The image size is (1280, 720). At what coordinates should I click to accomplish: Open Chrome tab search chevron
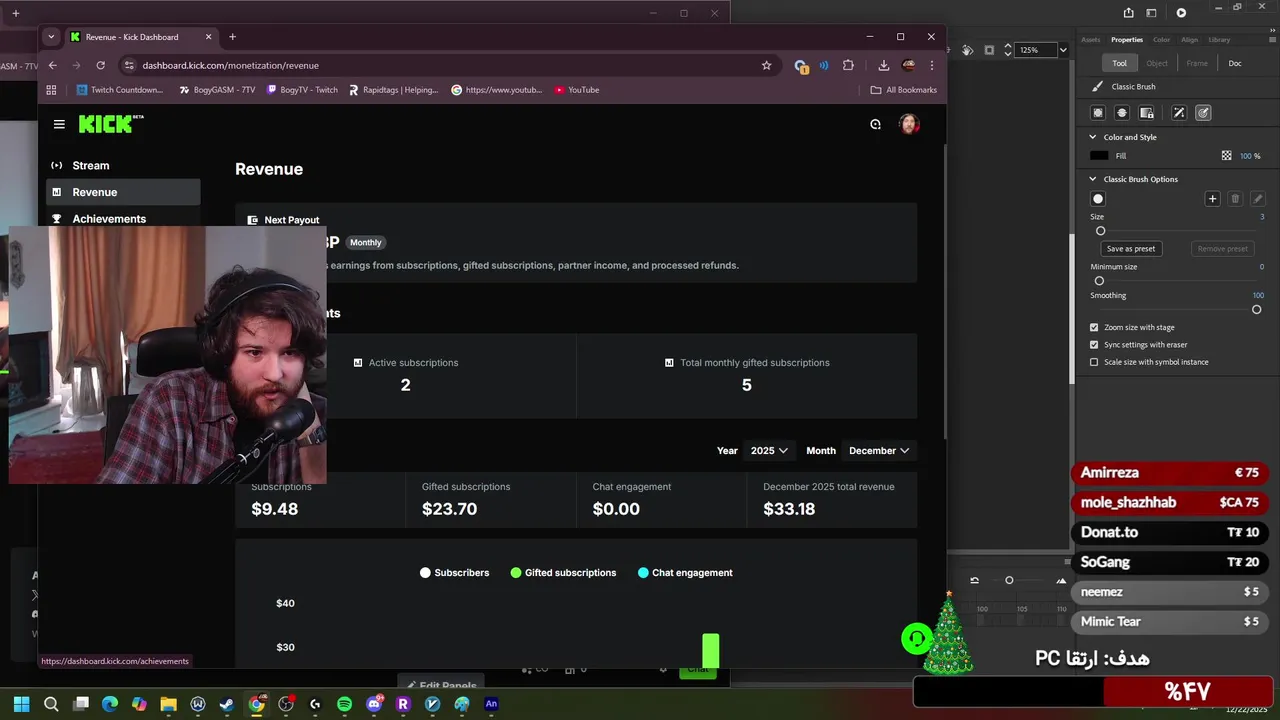click(x=51, y=37)
